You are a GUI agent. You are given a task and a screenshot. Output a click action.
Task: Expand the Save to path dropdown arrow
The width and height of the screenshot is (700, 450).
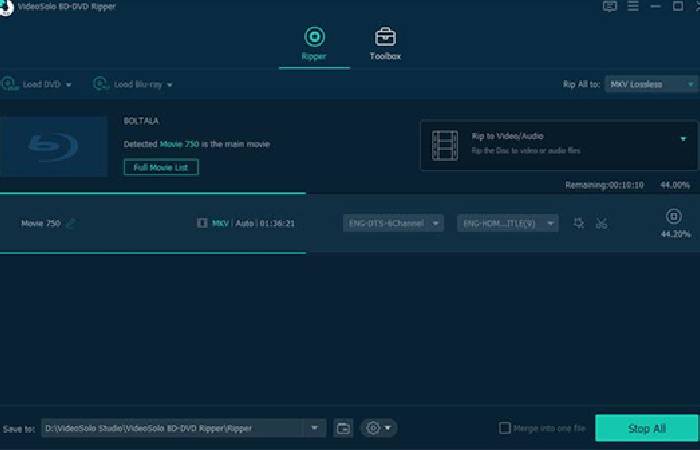point(315,428)
